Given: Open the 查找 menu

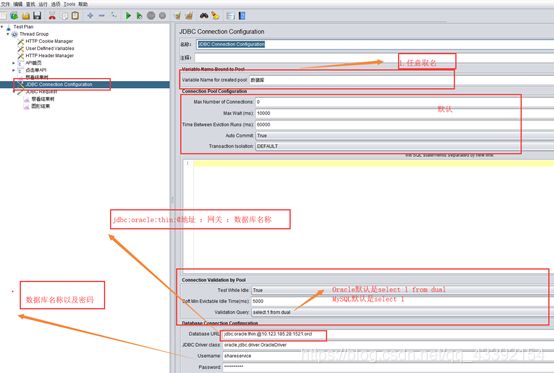Looking at the screenshot, I should [31, 4].
